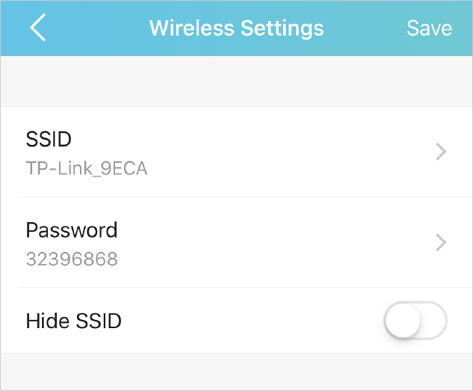The height and width of the screenshot is (391, 473).
Task: Click the Wireless Settings title
Action: coord(236,28)
